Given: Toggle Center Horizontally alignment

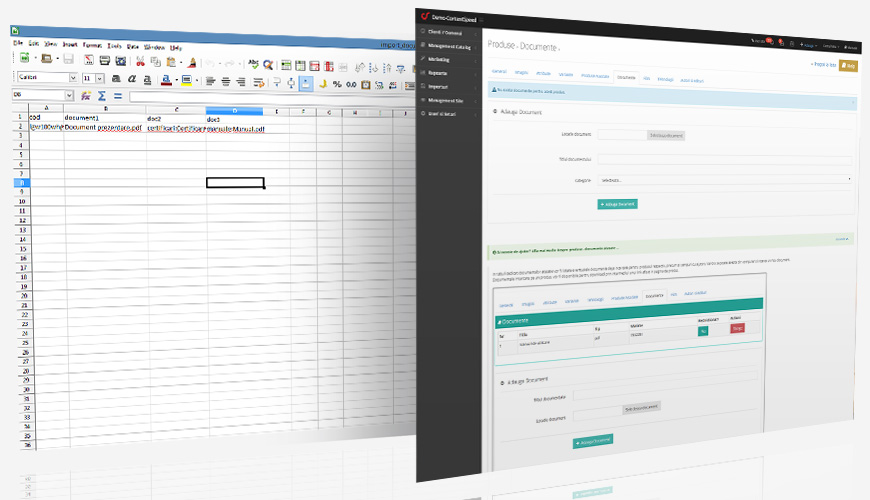Looking at the screenshot, I should tap(226, 82).
